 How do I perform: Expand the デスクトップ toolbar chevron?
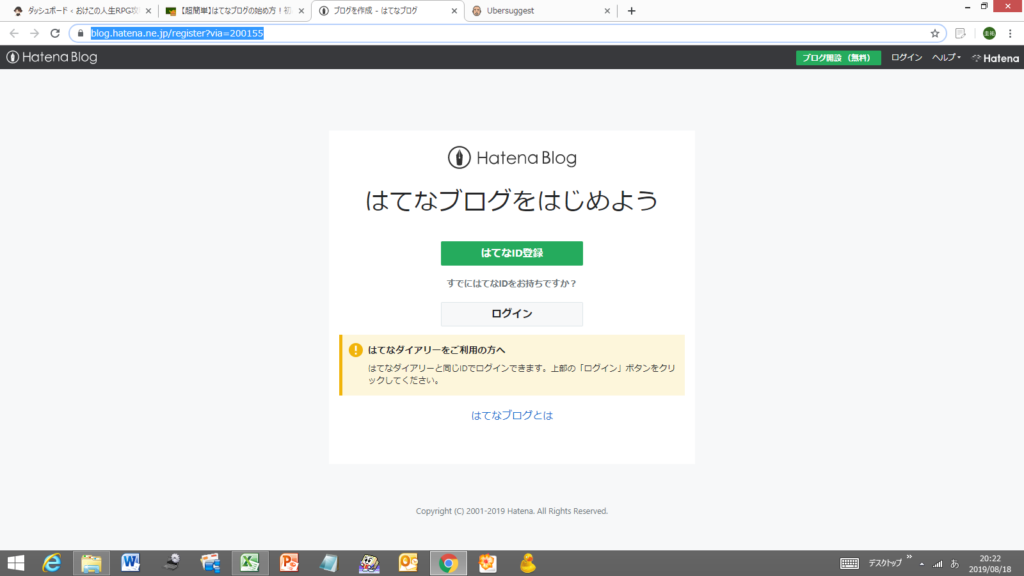pos(909,557)
